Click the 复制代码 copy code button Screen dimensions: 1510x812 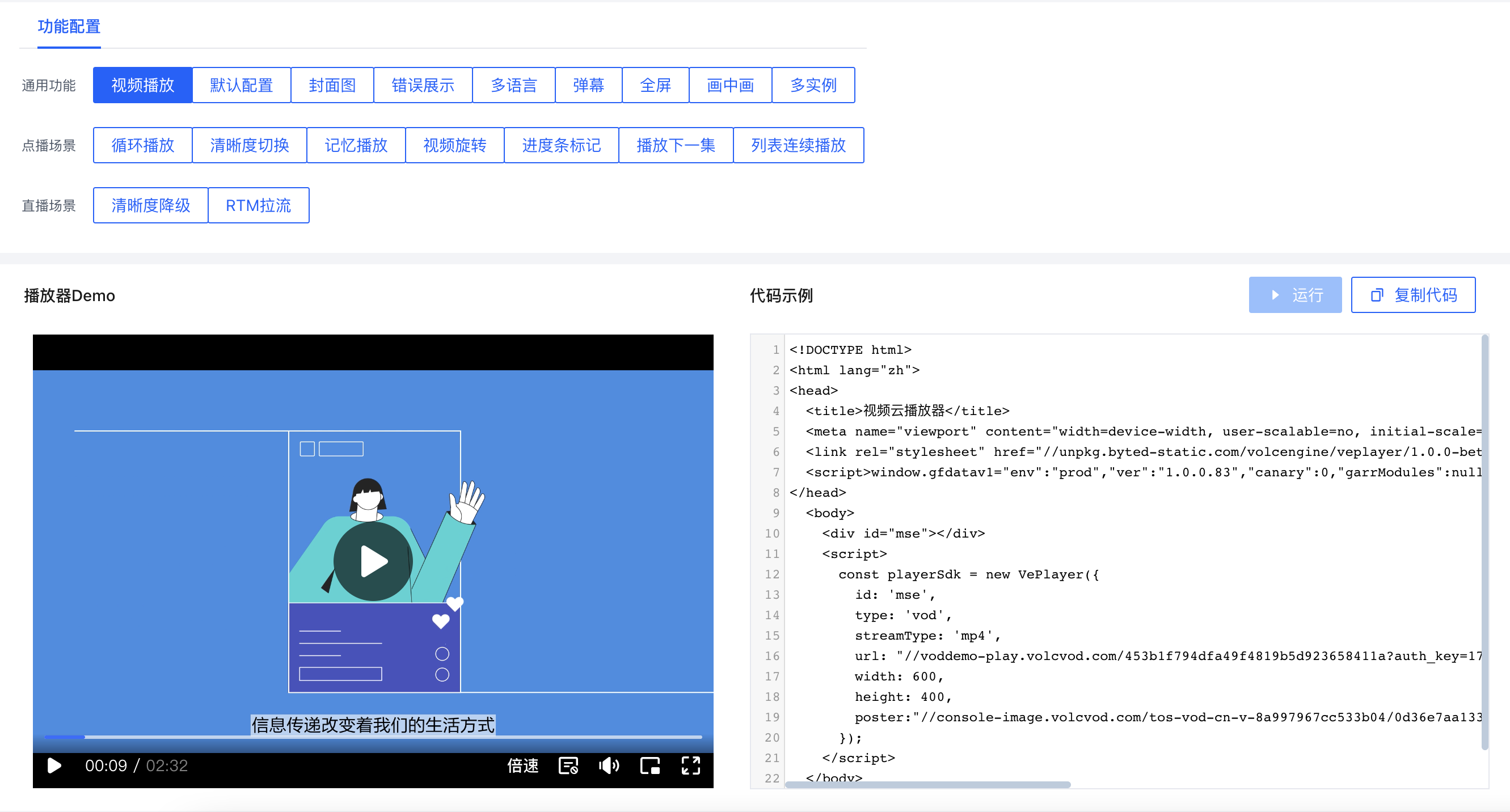[x=1412, y=295]
